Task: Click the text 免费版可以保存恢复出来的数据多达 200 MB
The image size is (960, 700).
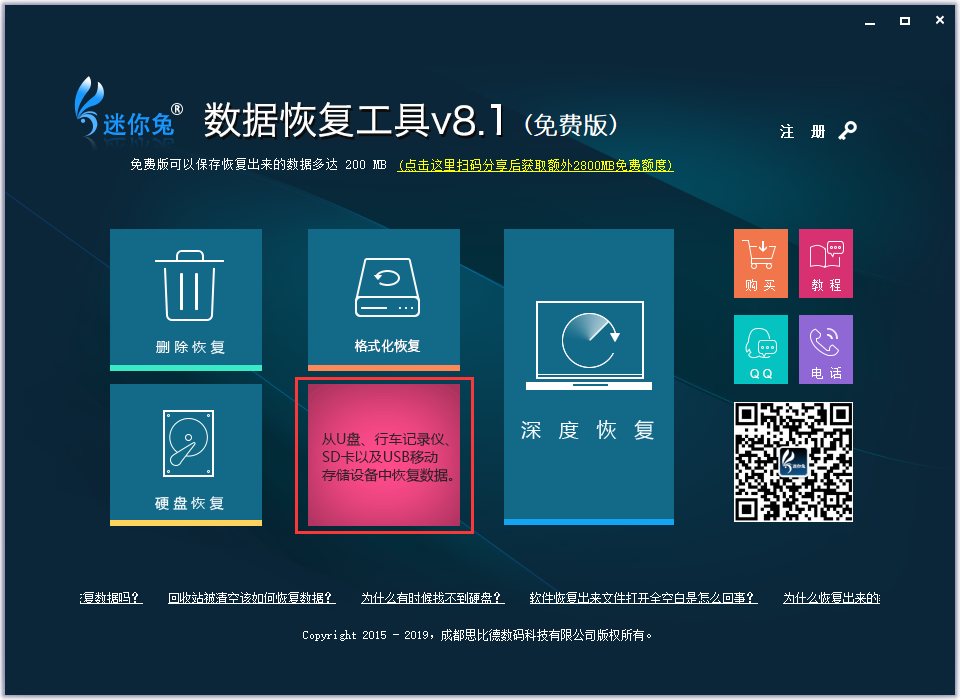Action: 258,165
